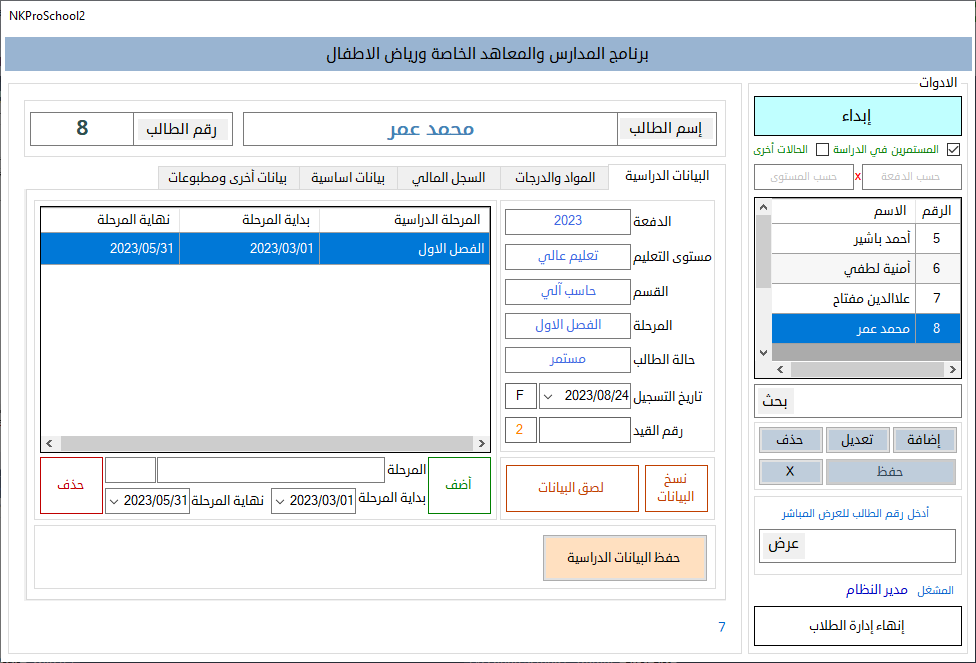Click stages table scroll right arrow
The image size is (976, 663).
[x=482, y=443]
